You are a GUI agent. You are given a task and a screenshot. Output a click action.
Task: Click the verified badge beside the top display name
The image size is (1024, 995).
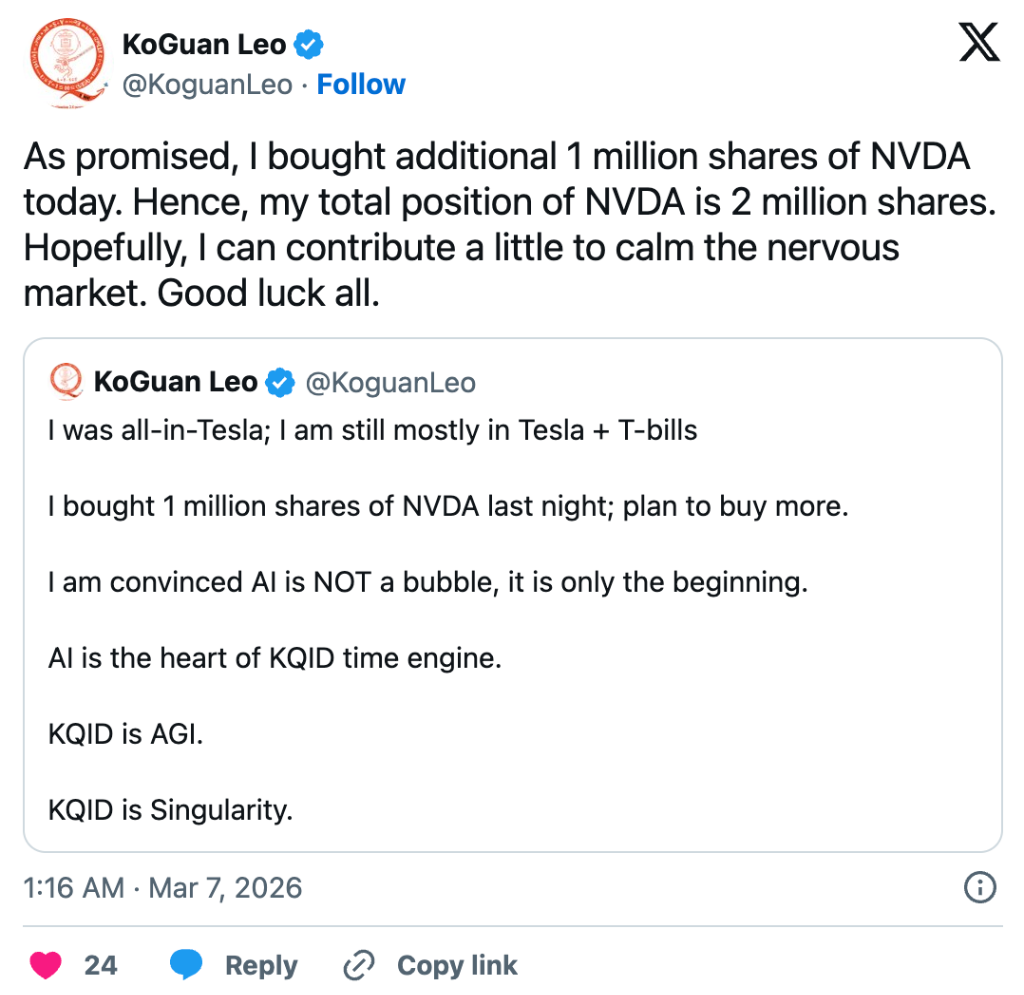(x=309, y=45)
